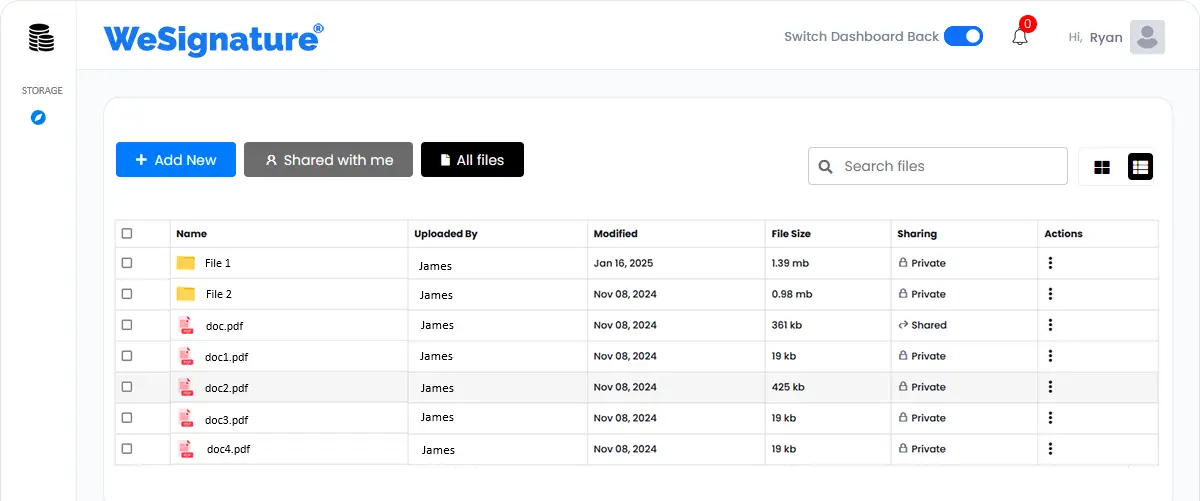
Task: Open actions menu for doc4.pdf
Action: (x=1050, y=449)
